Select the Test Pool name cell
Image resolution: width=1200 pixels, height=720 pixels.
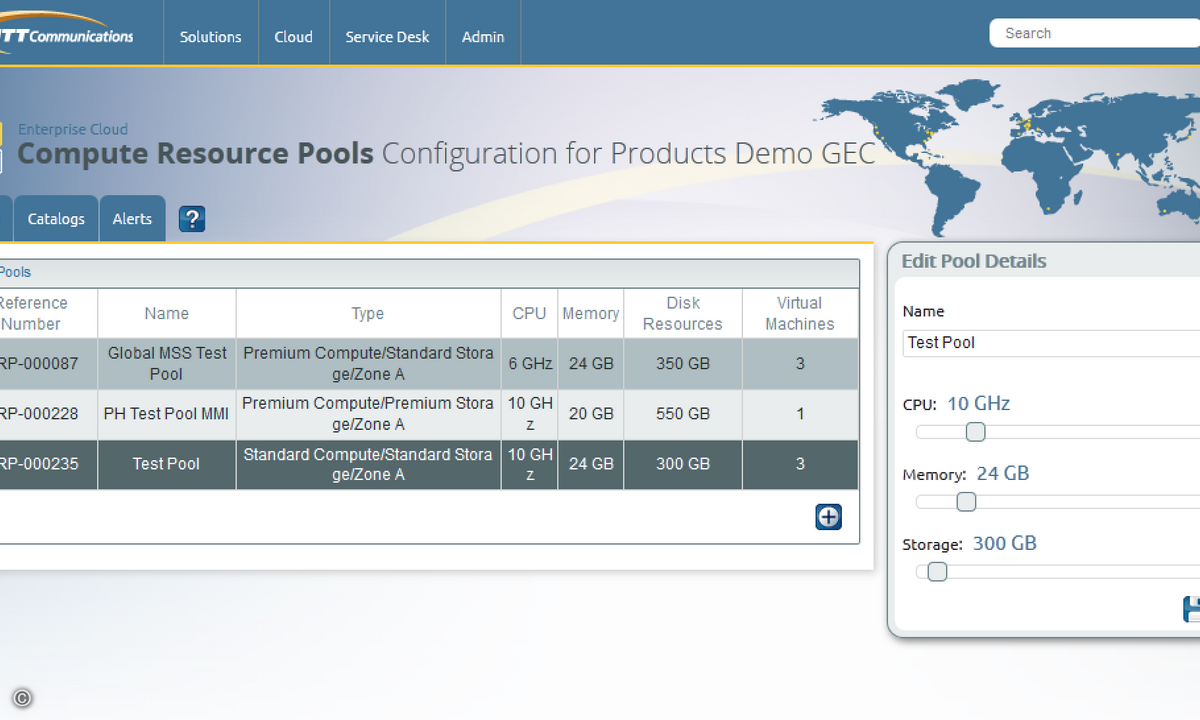(x=166, y=464)
